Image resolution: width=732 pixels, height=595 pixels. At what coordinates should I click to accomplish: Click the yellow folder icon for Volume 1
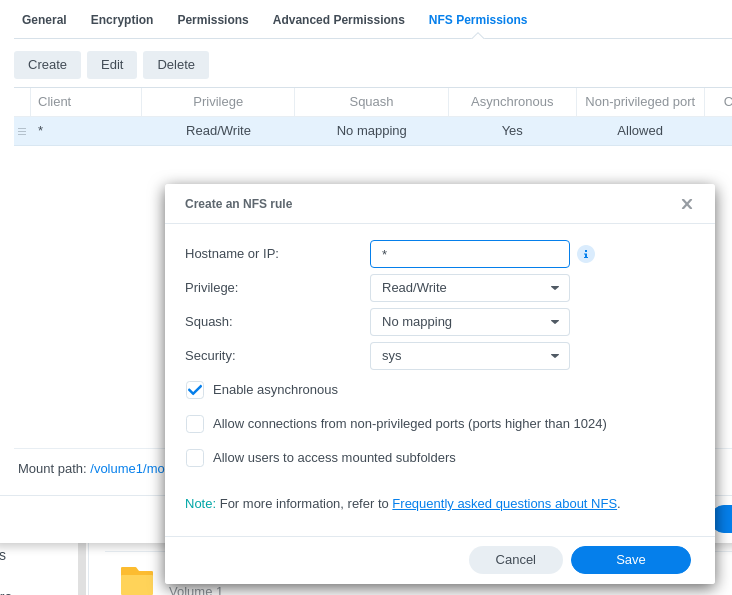pyautogui.click(x=137, y=581)
